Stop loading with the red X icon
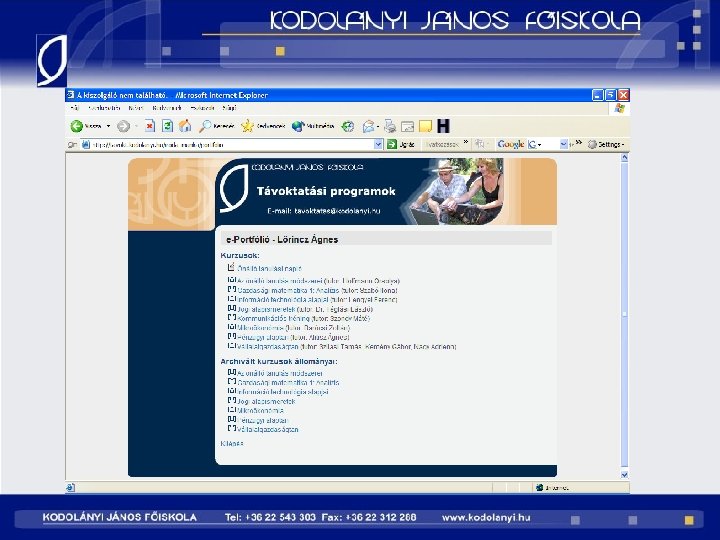The width and height of the screenshot is (720, 540). pyautogui.click(x=150, y=126)
